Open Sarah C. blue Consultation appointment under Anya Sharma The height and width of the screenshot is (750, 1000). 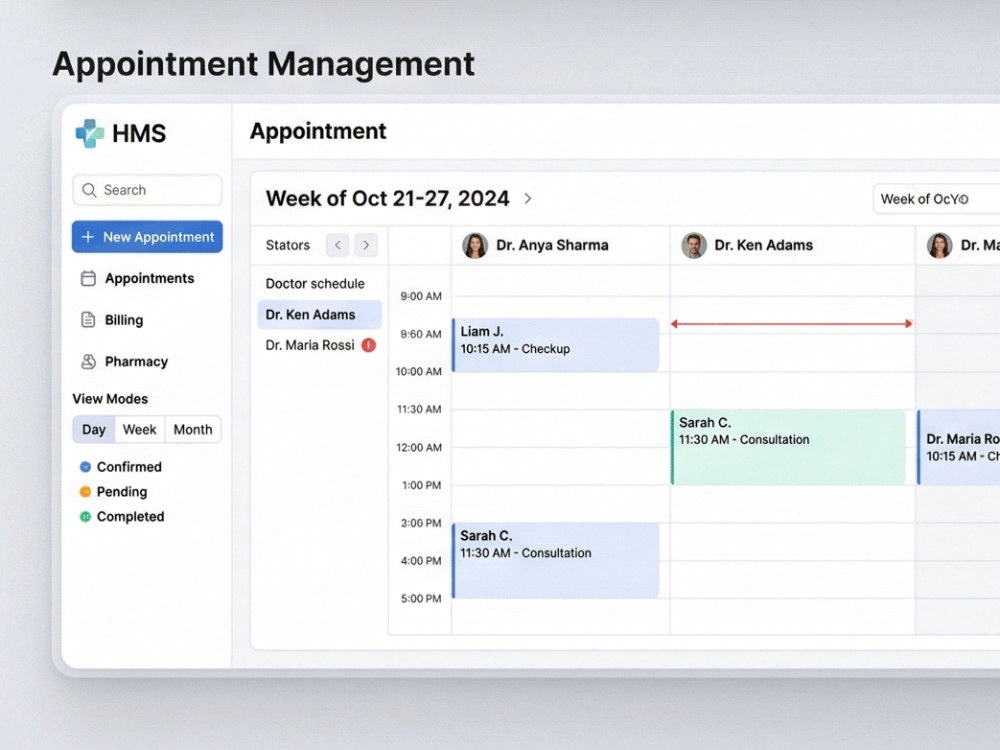pyautogui.click(x=555, y=561)
